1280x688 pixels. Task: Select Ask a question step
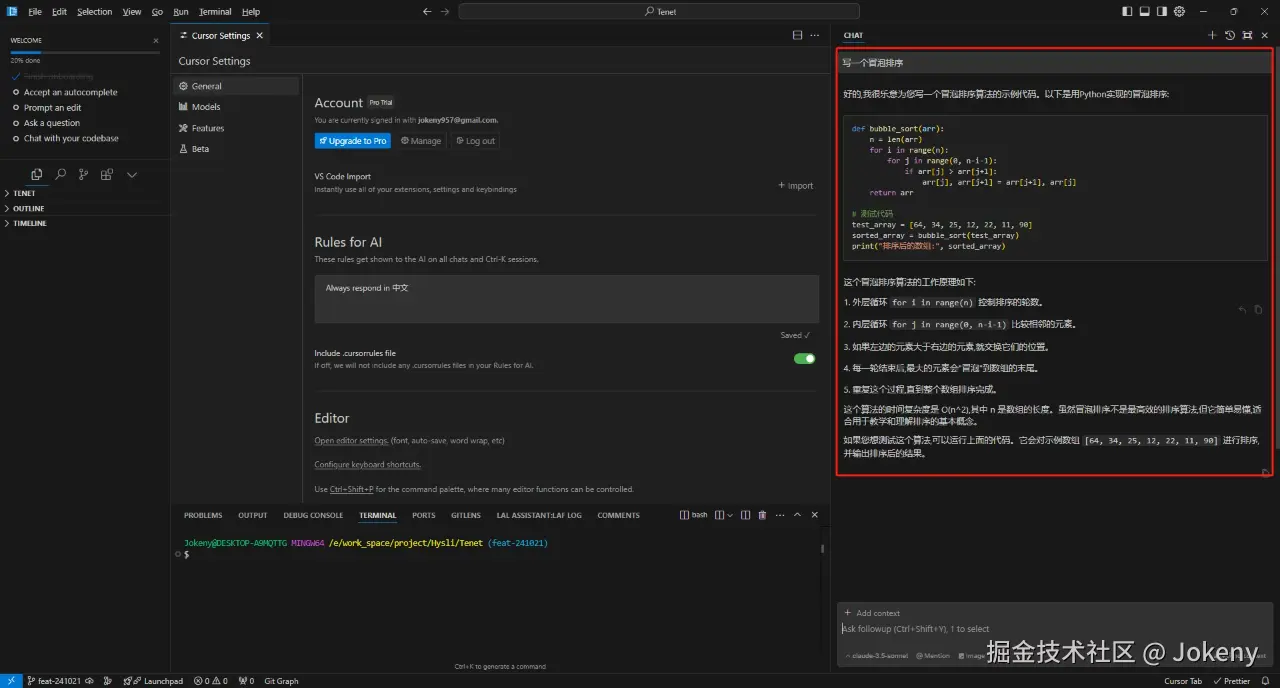(x=46, y=123)
